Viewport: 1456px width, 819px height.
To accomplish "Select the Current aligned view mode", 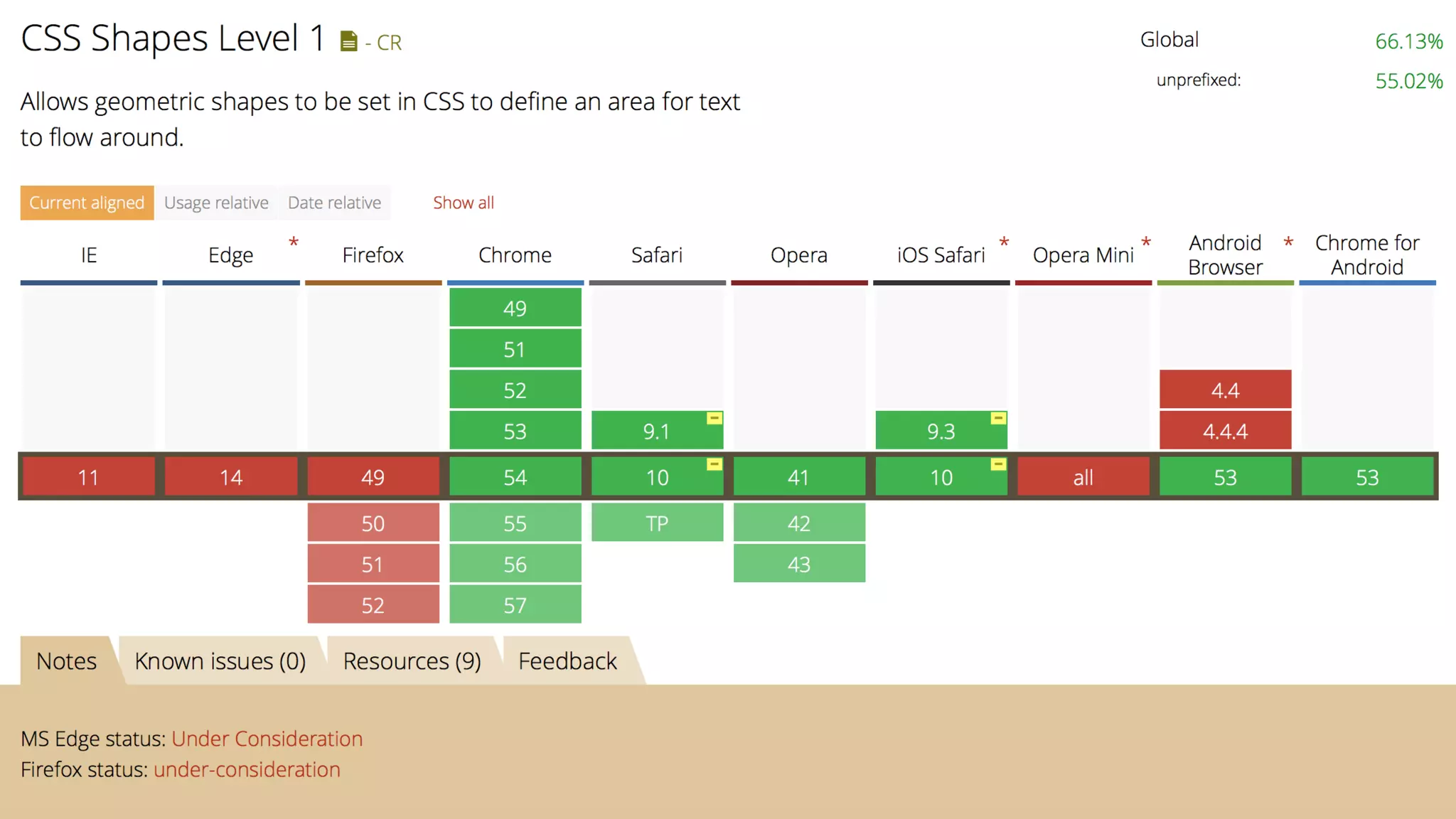I will click(x=87, y=203).
